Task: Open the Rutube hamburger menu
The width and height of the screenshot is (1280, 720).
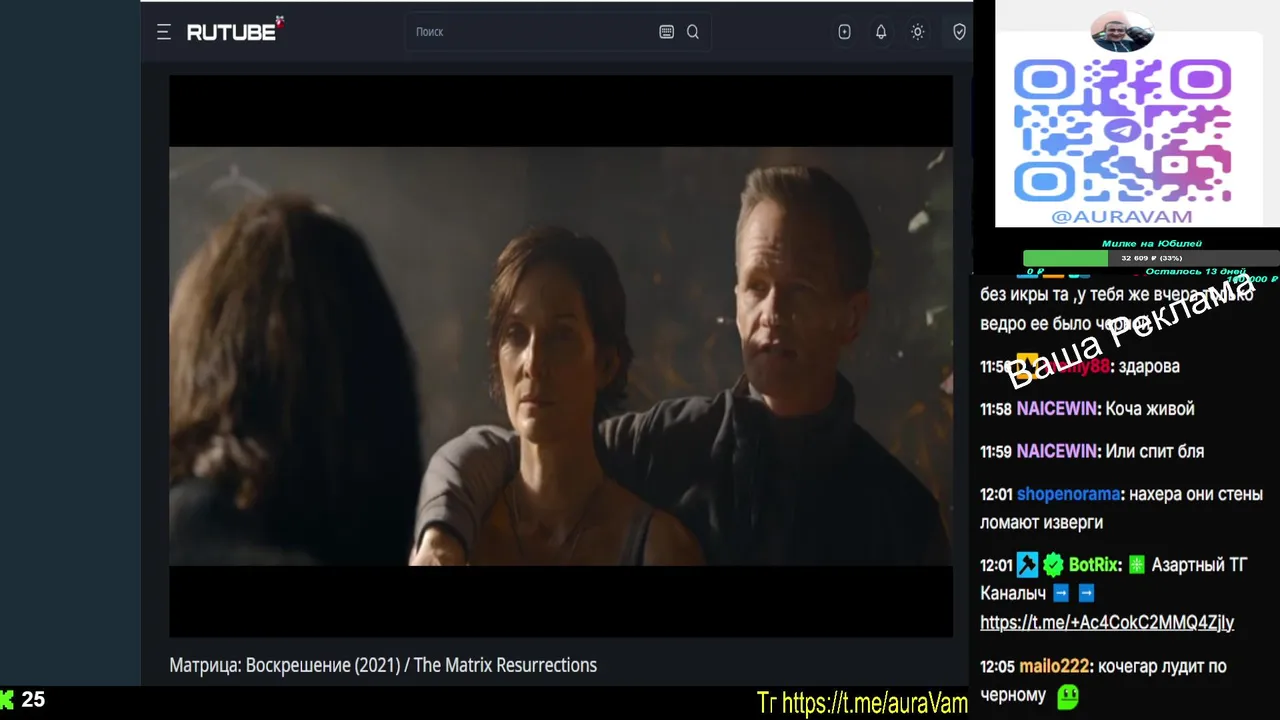Action: coord(164,32)
